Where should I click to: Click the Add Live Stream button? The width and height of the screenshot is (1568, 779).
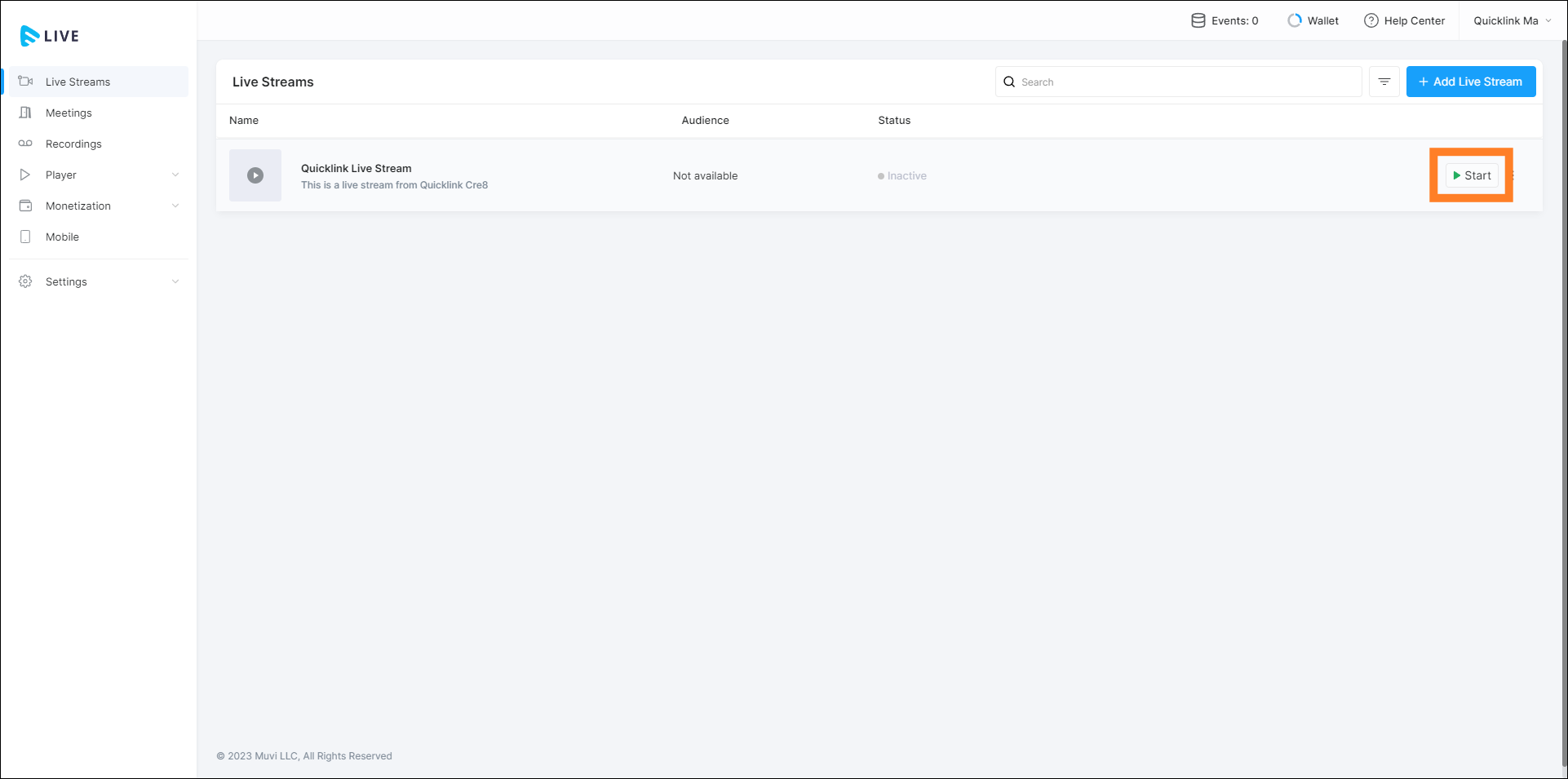(x=1470, y=82)
